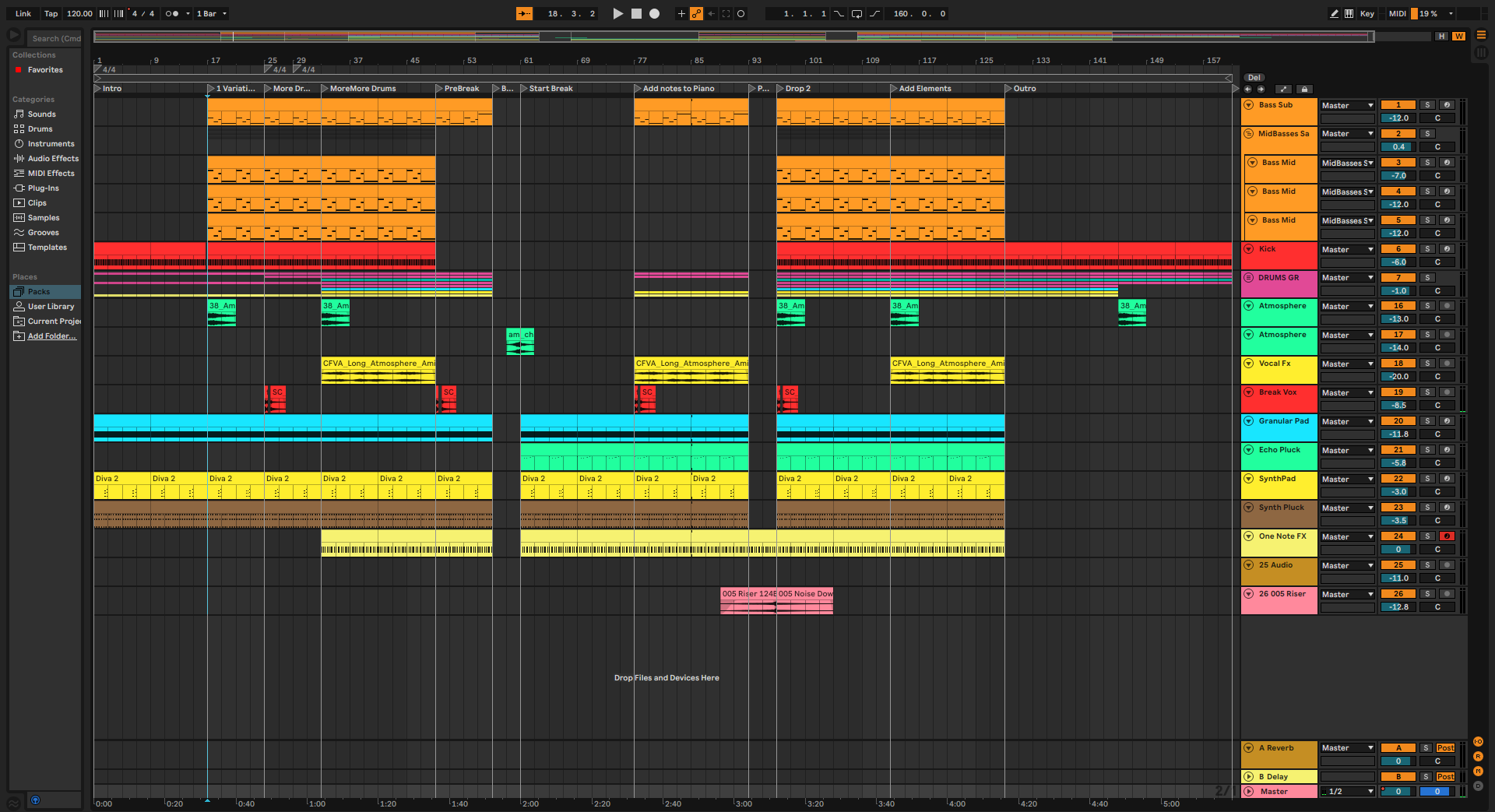Toggle automation mode icon beside lock

point(1284,89)
